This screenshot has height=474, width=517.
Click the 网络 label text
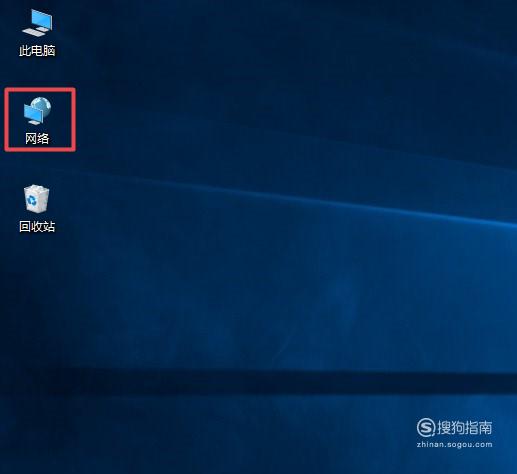point(37,138)
